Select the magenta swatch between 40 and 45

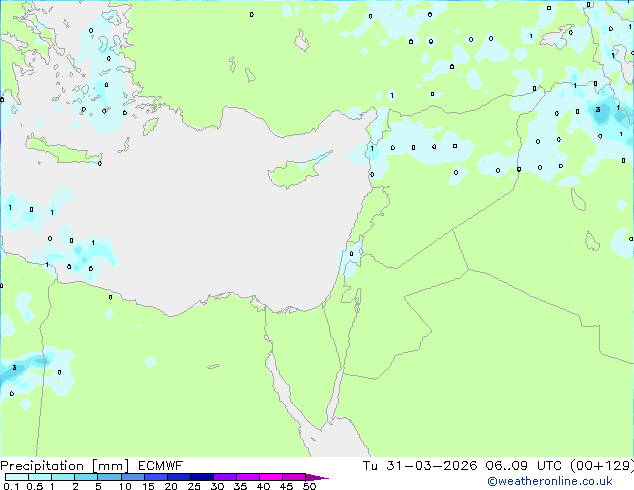[x=271, y=477]
